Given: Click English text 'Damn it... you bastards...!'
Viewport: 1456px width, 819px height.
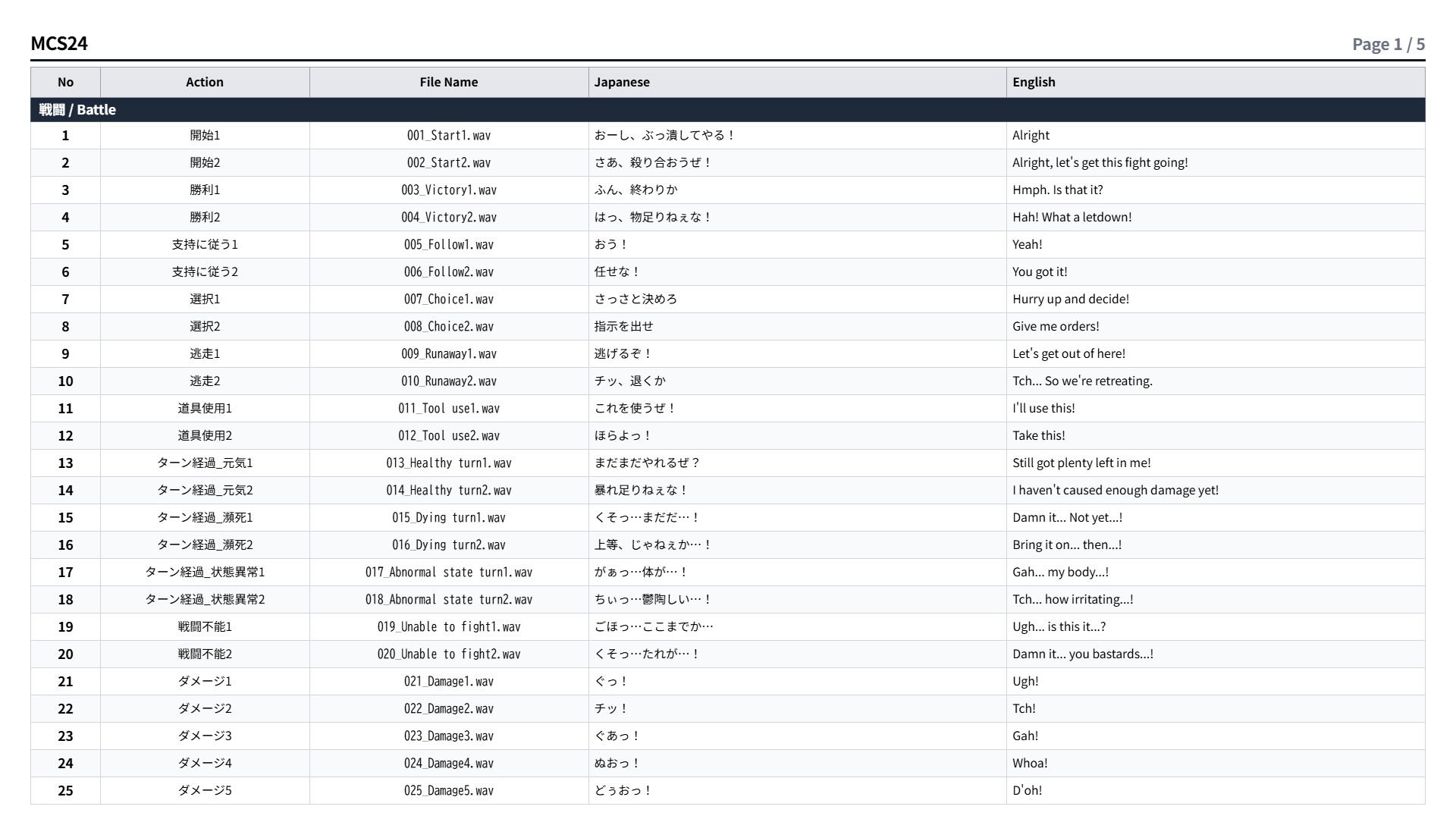Looking at the screenshot, I should 1083,654.
